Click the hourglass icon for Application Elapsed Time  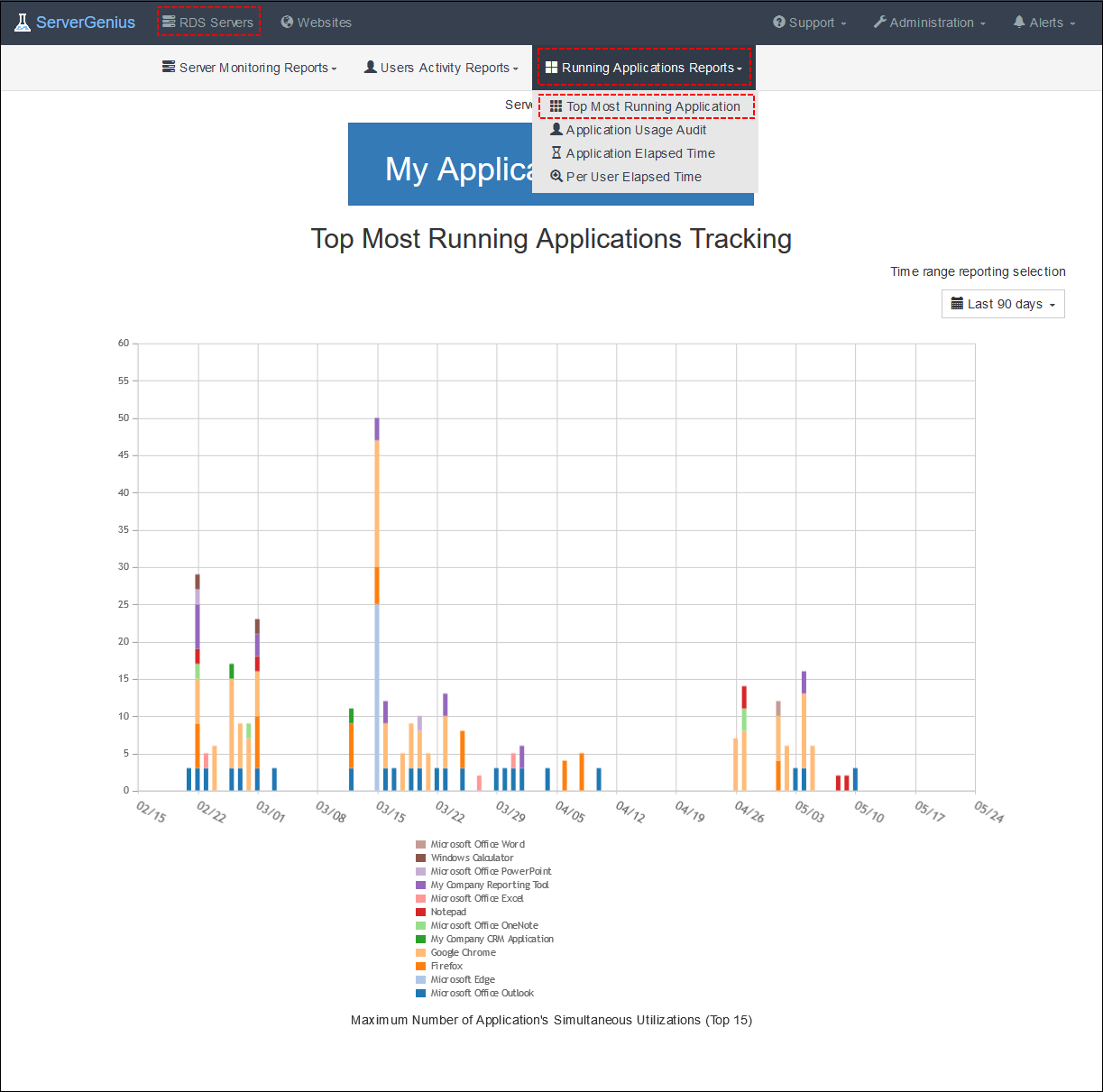557,152
